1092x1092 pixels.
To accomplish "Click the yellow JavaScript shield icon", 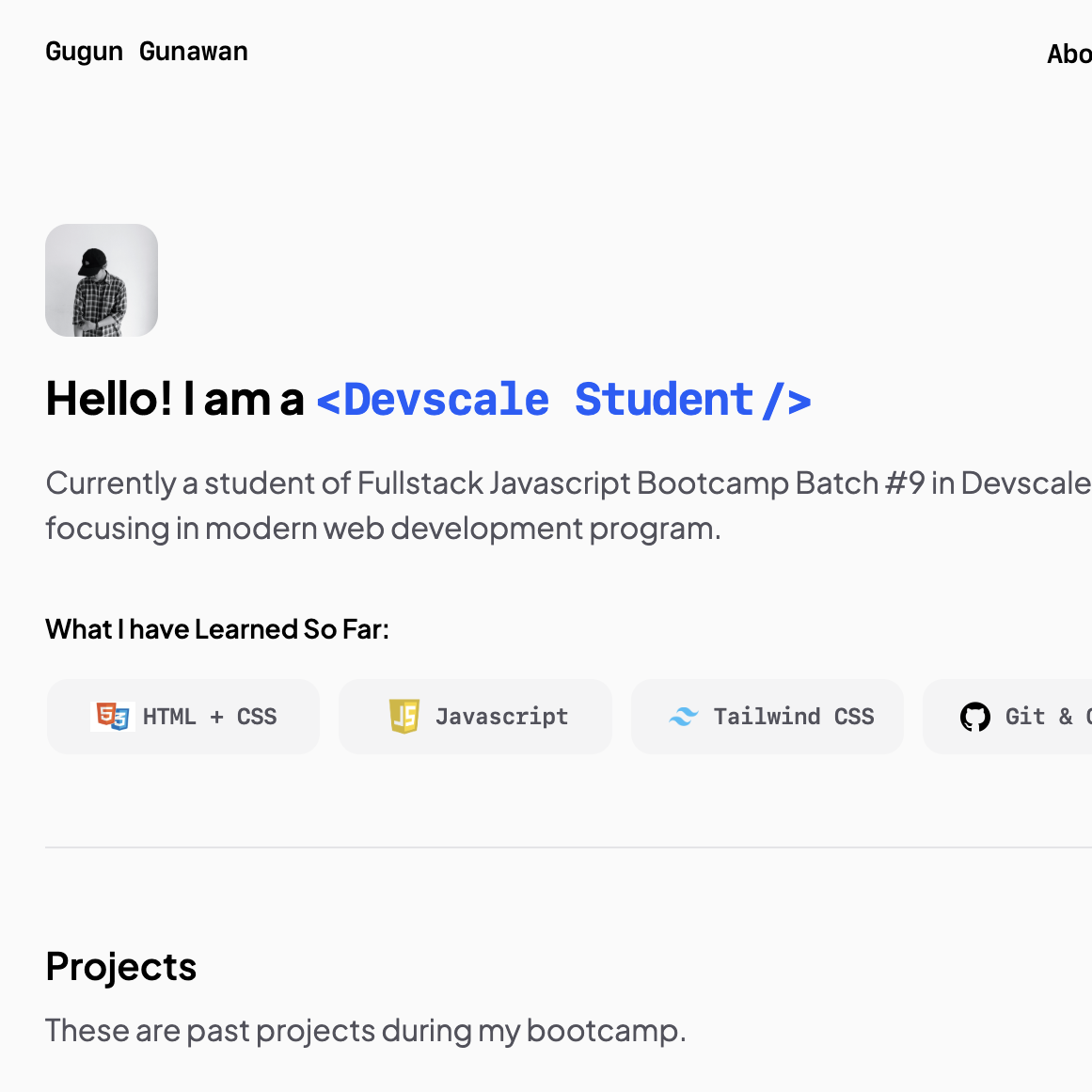I will click(x=404, y=717).
